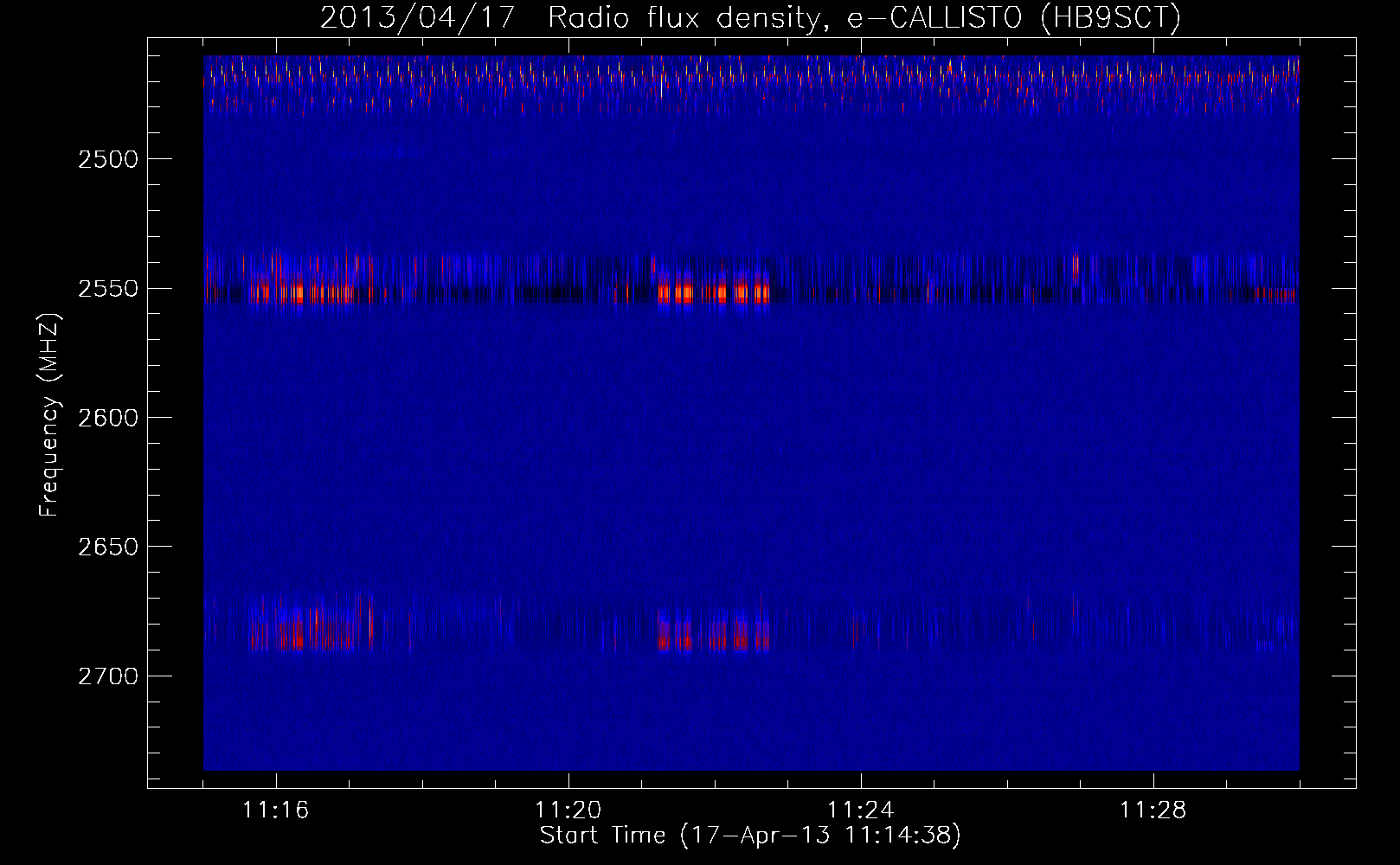Click the "Frequency (MHZ)" y-axis label

[x=49, y=415]
